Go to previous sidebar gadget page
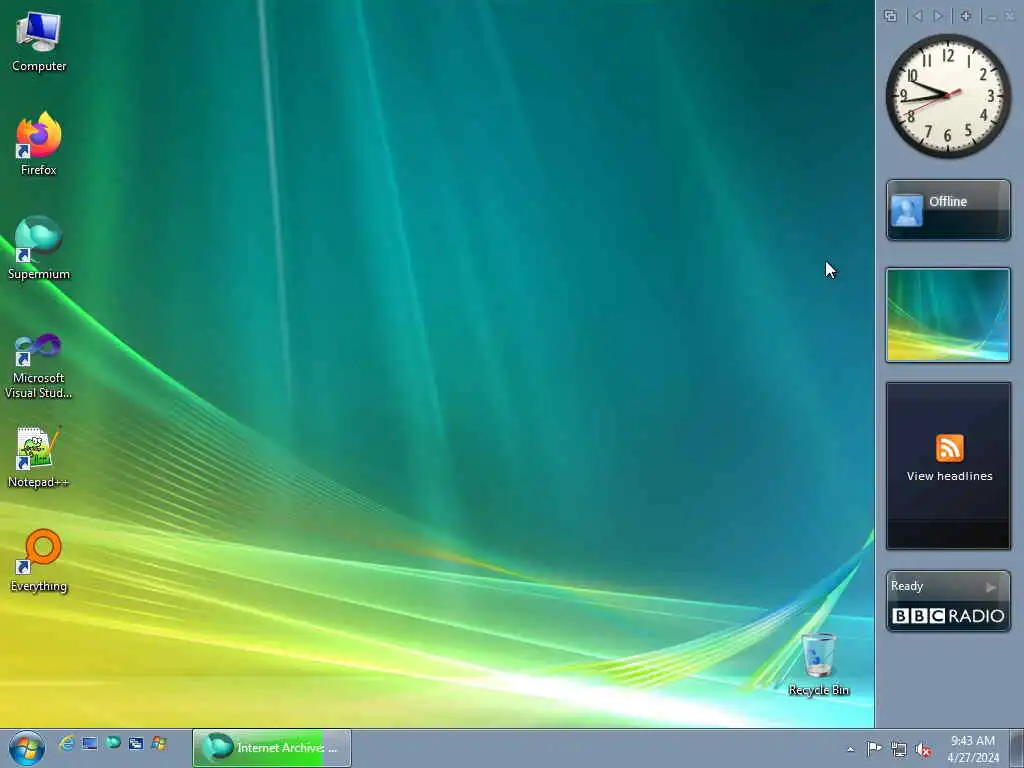Image resolution: width=1024 pixels, height=768 pixels. [x=917, y=16]
